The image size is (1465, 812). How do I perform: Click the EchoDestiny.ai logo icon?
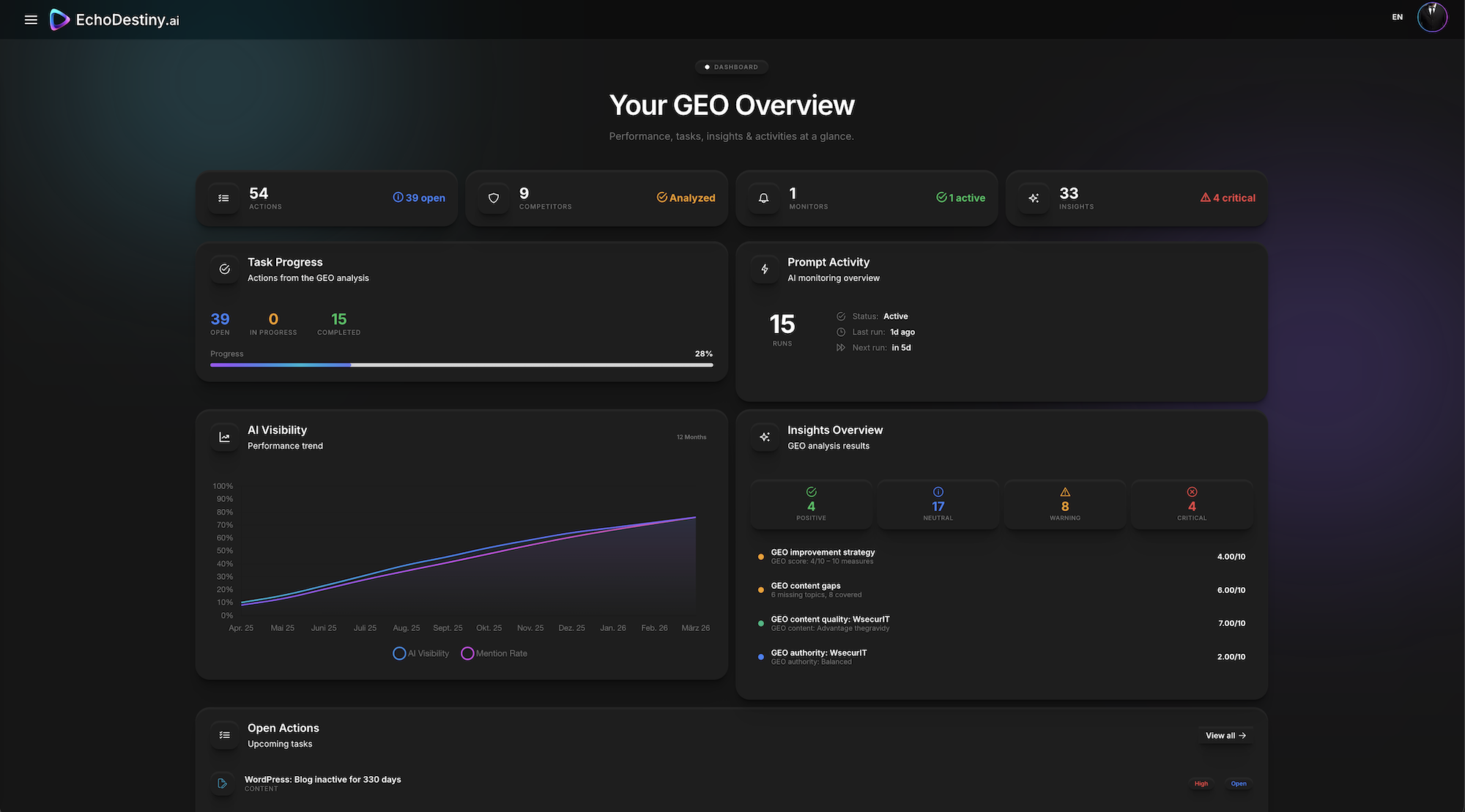(x=58, y=19)
